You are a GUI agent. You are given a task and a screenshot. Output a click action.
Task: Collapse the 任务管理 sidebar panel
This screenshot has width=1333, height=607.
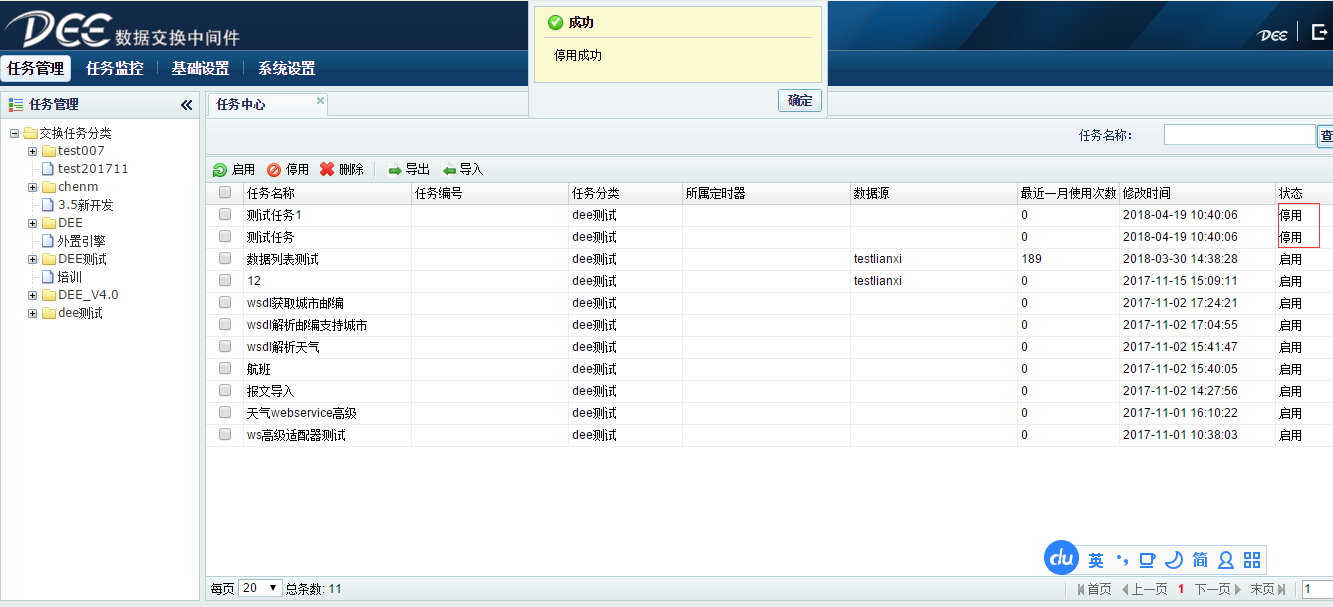click(186, 105)
